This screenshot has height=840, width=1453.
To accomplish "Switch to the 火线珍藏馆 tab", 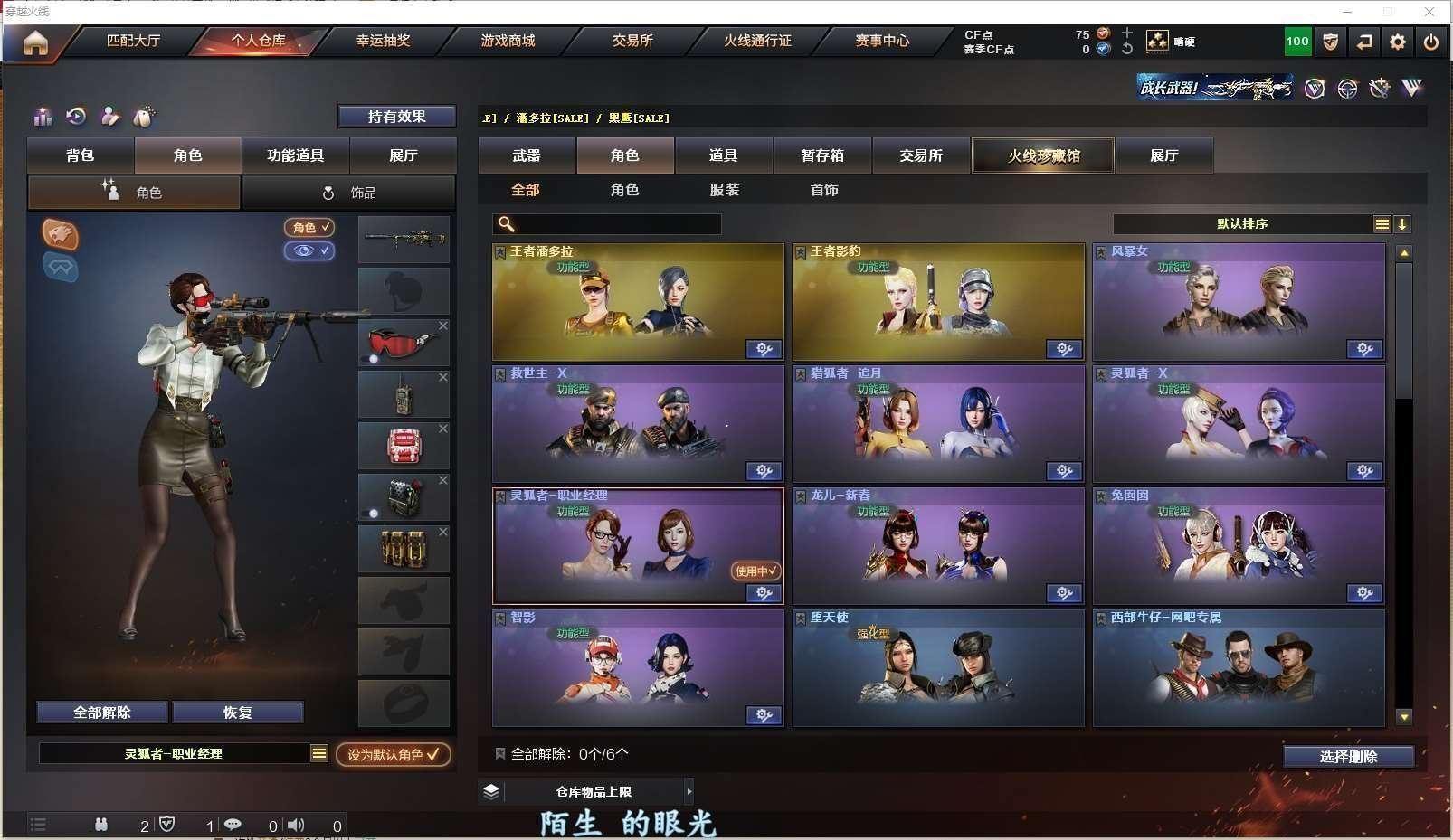I will 1043,156.
